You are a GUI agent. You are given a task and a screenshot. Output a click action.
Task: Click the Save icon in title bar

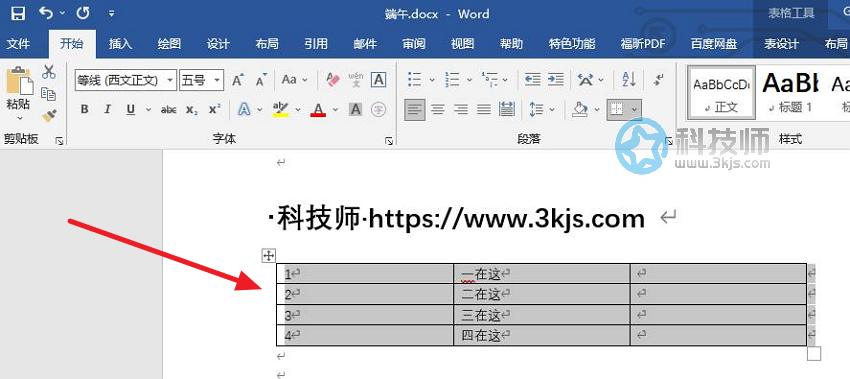pyautogui.click(x=18, y=14)
